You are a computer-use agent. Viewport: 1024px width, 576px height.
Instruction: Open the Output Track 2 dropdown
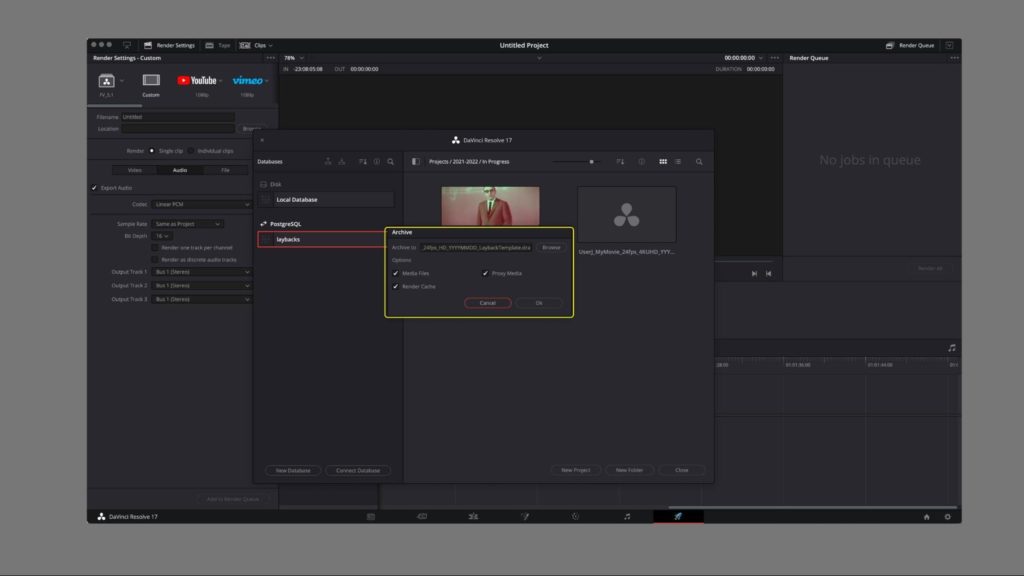coord(201,285)
